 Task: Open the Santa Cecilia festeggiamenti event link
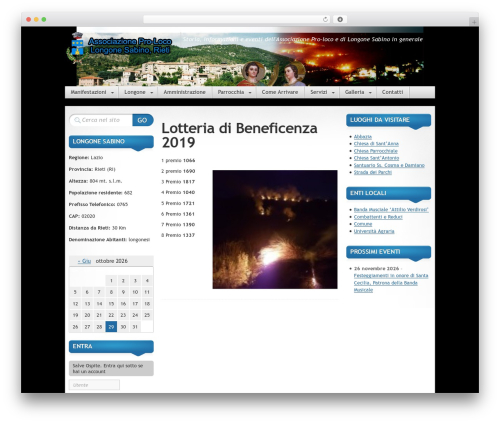click(391, 283)
